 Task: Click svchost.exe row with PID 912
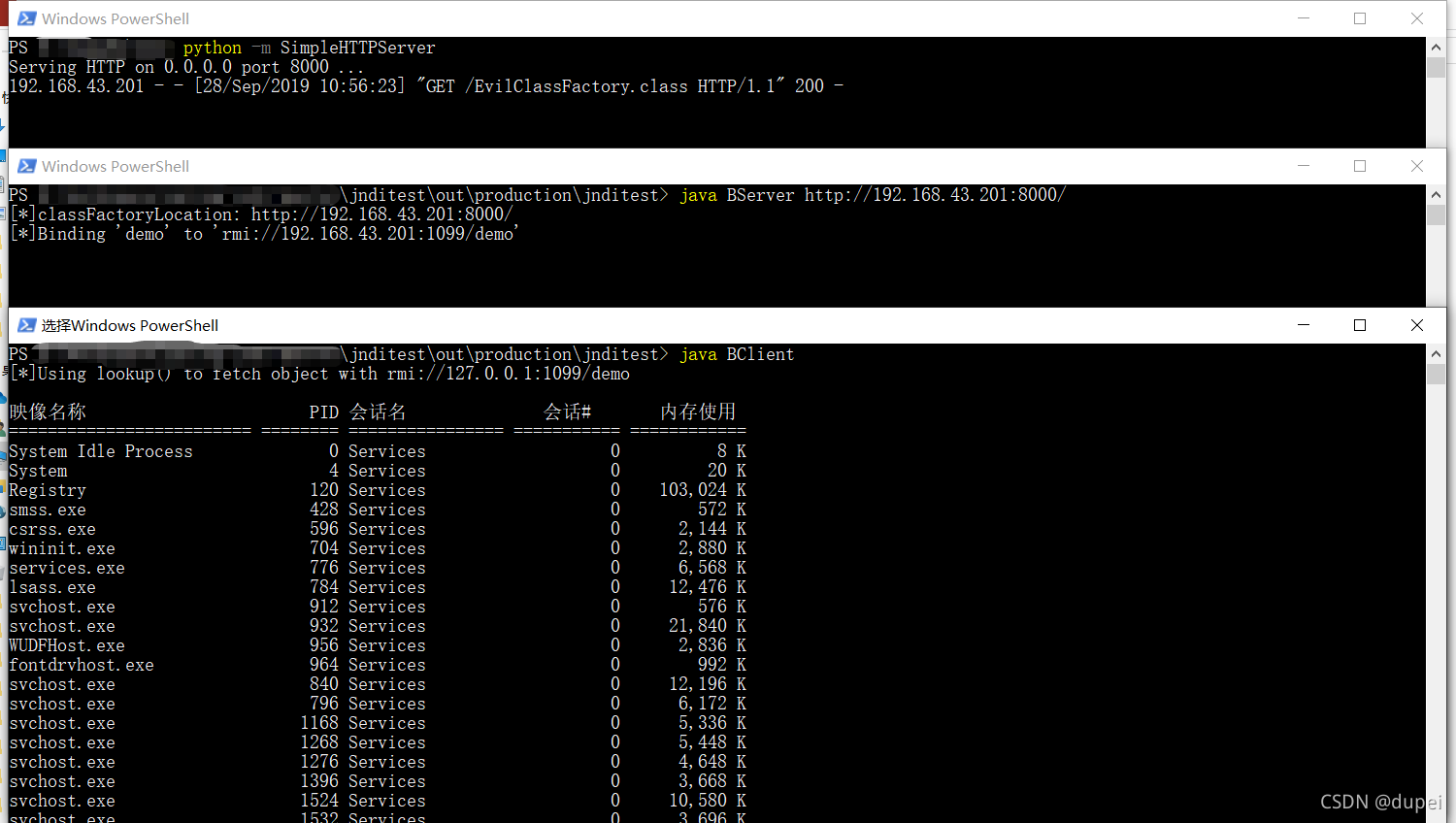click(378, 607)
